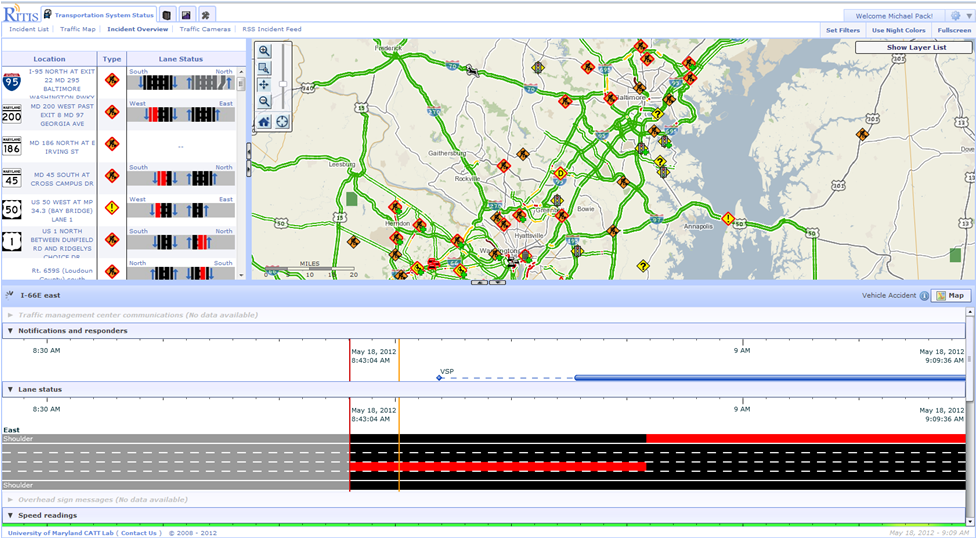This screenshot has width=977, height=539.
Task: Open the second top tab with book icon
Action: [166, 14]
